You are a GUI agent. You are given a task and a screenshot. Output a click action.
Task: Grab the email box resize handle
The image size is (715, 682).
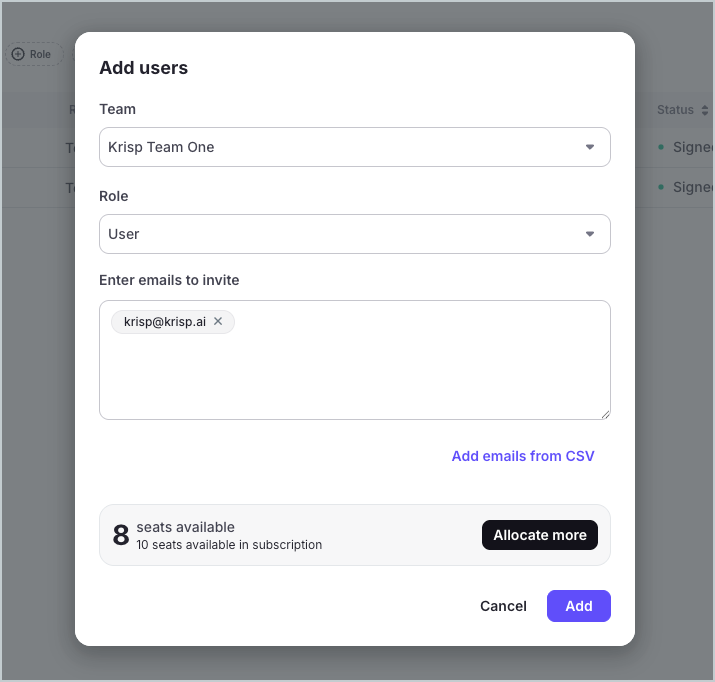[x=605, y=414]
